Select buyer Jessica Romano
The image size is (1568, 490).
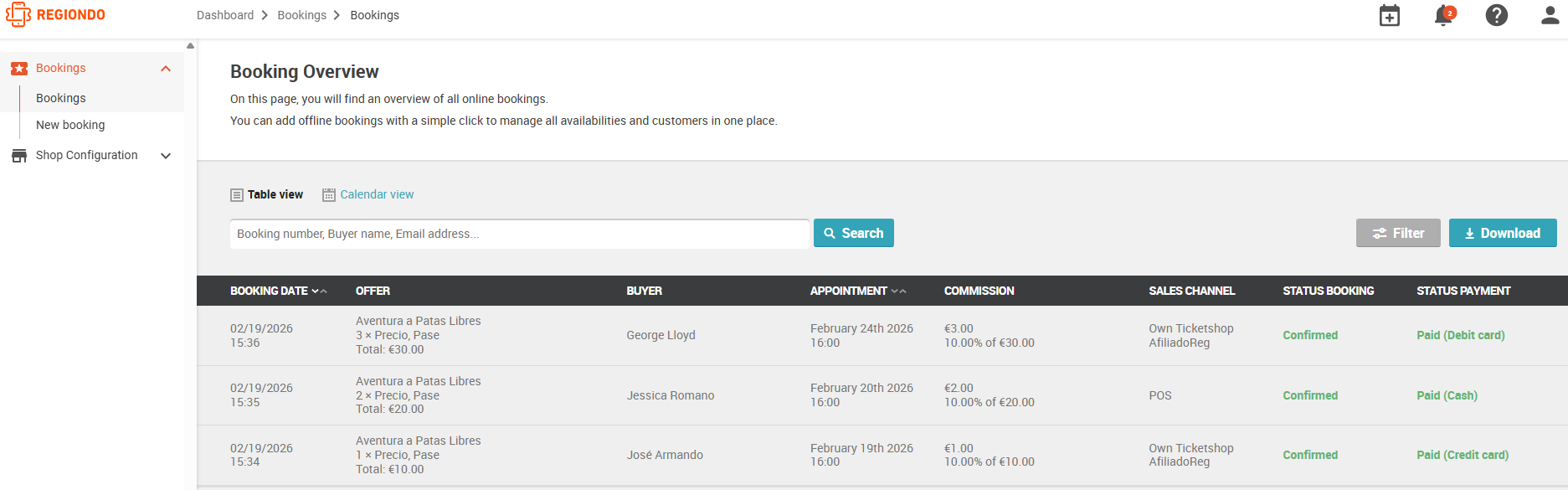tap(670, 395)
